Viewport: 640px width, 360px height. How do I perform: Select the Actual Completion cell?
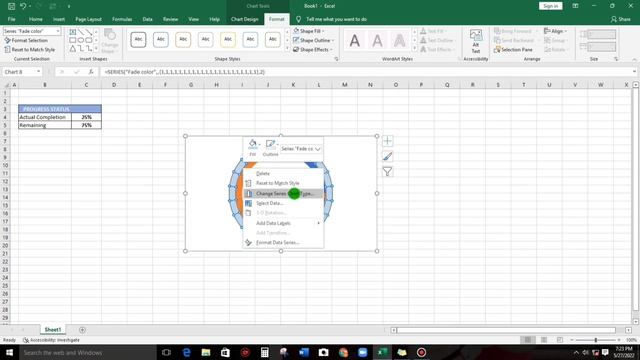click(45, 117)
